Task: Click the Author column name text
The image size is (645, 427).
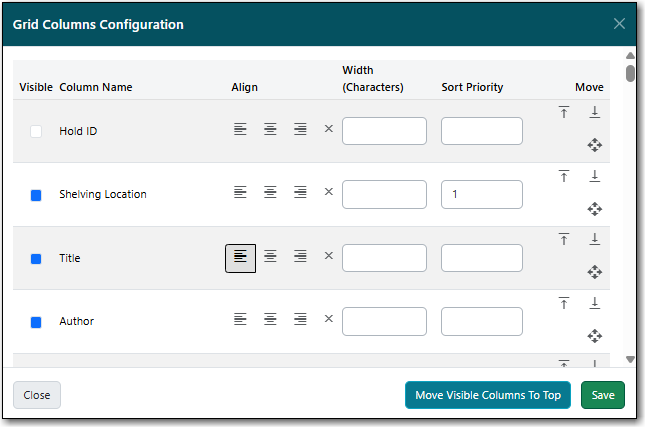Action: coord(77,321)
